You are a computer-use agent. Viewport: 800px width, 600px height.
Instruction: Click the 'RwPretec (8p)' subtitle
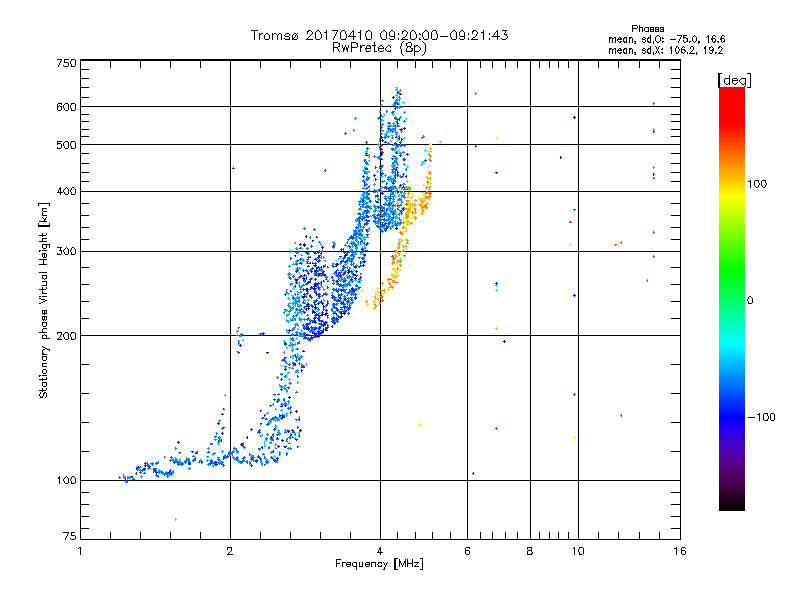[379, 48]
